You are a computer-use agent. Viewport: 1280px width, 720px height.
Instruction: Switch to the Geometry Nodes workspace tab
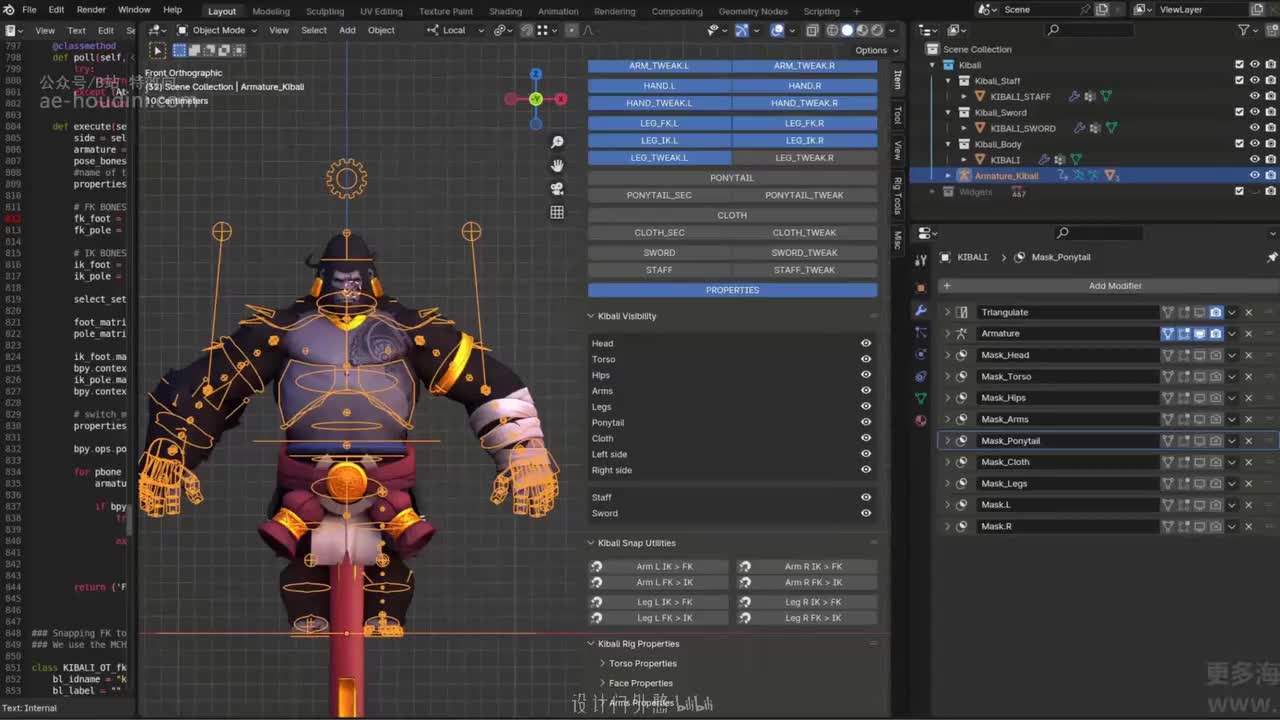(752, 11)
